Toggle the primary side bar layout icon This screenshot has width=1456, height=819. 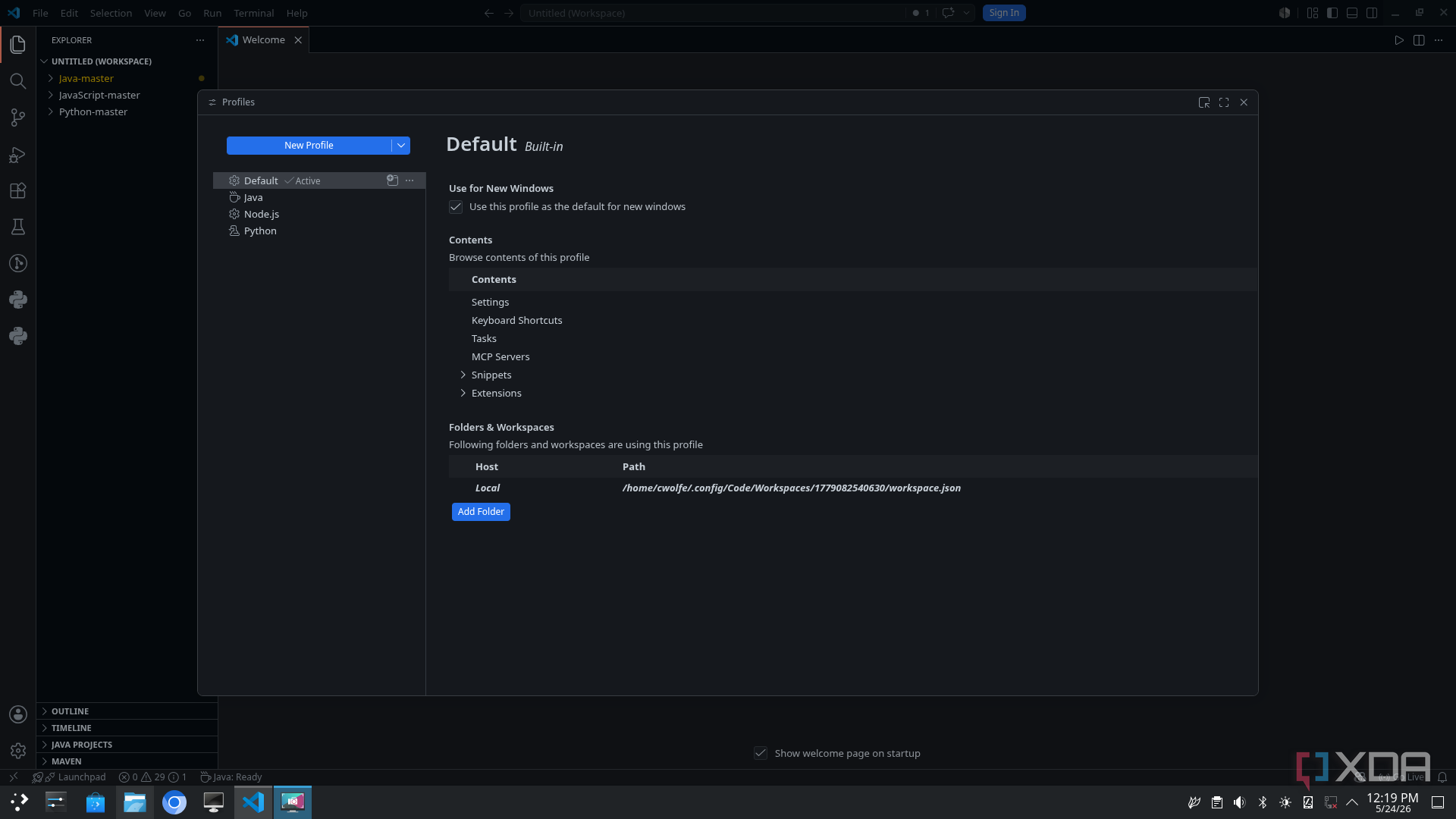(1332, 13)
